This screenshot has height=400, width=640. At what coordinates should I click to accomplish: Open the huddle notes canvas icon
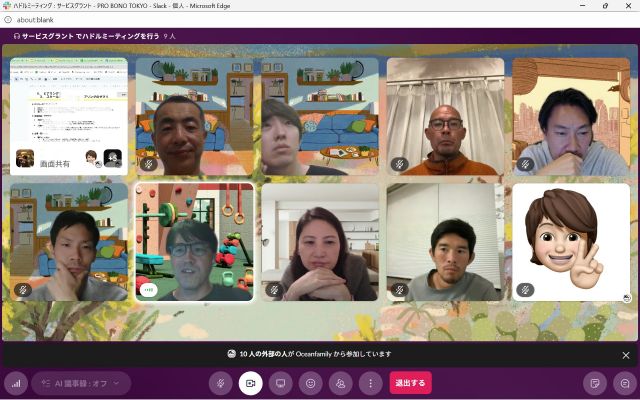click(595, 383)
